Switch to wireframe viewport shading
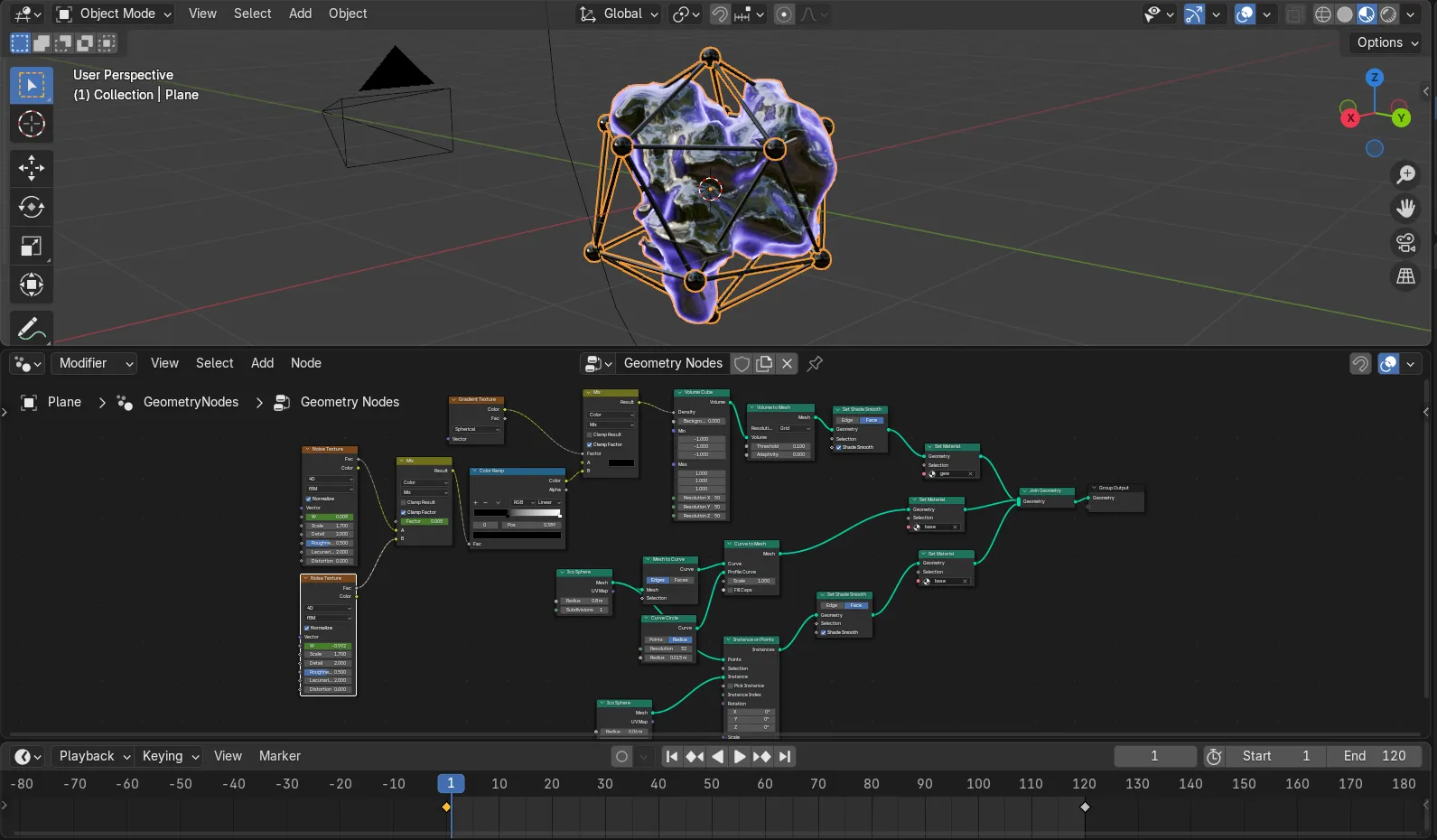 [x=1323, y=14]
